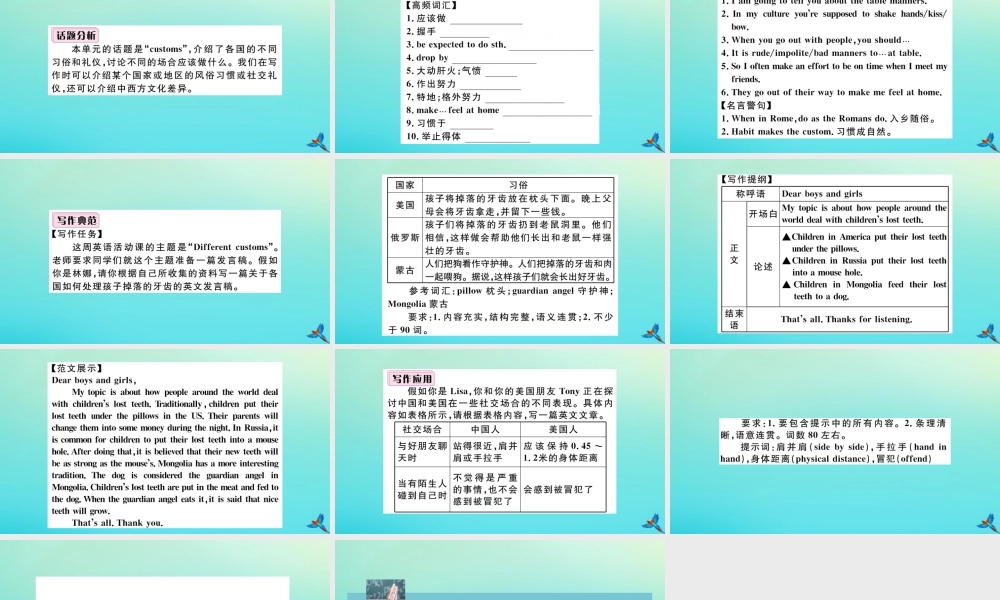Click the 开场白 cell in outline table

pyautogui.click(x=763, y=214)
